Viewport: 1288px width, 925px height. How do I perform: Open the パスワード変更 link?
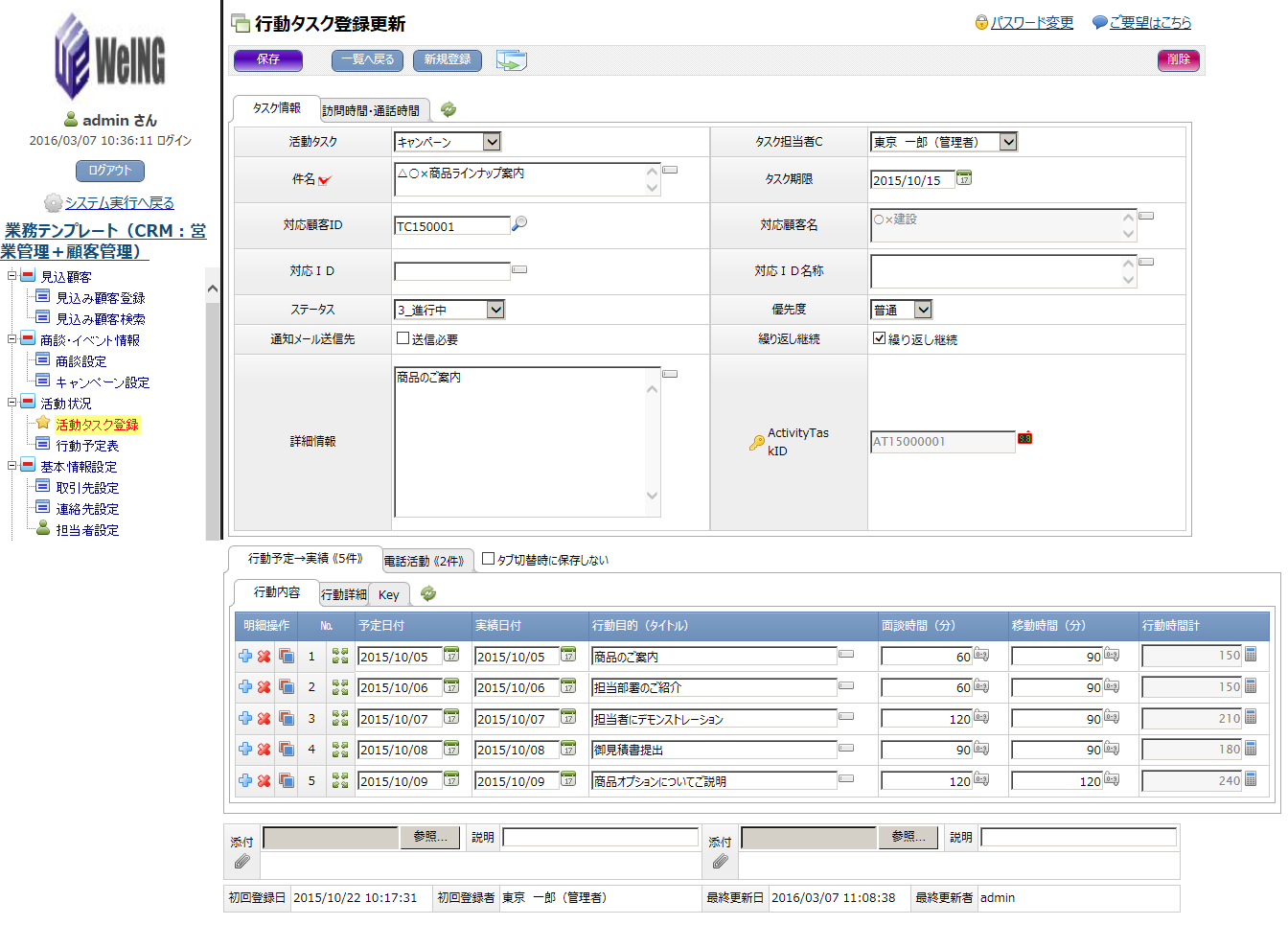[1031, 22]
